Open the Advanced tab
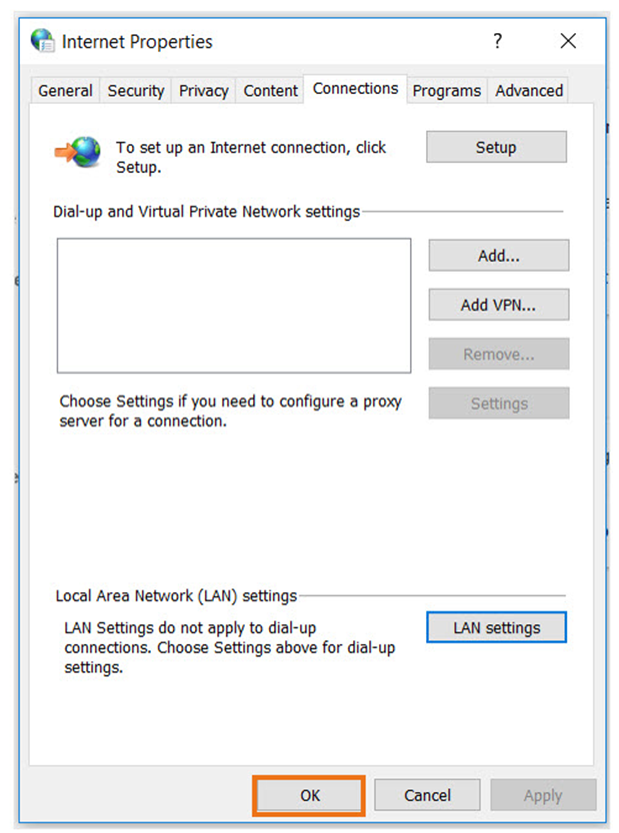Image resolution: width=619 pixels, height=833 pixels. (x=528, y=90)
